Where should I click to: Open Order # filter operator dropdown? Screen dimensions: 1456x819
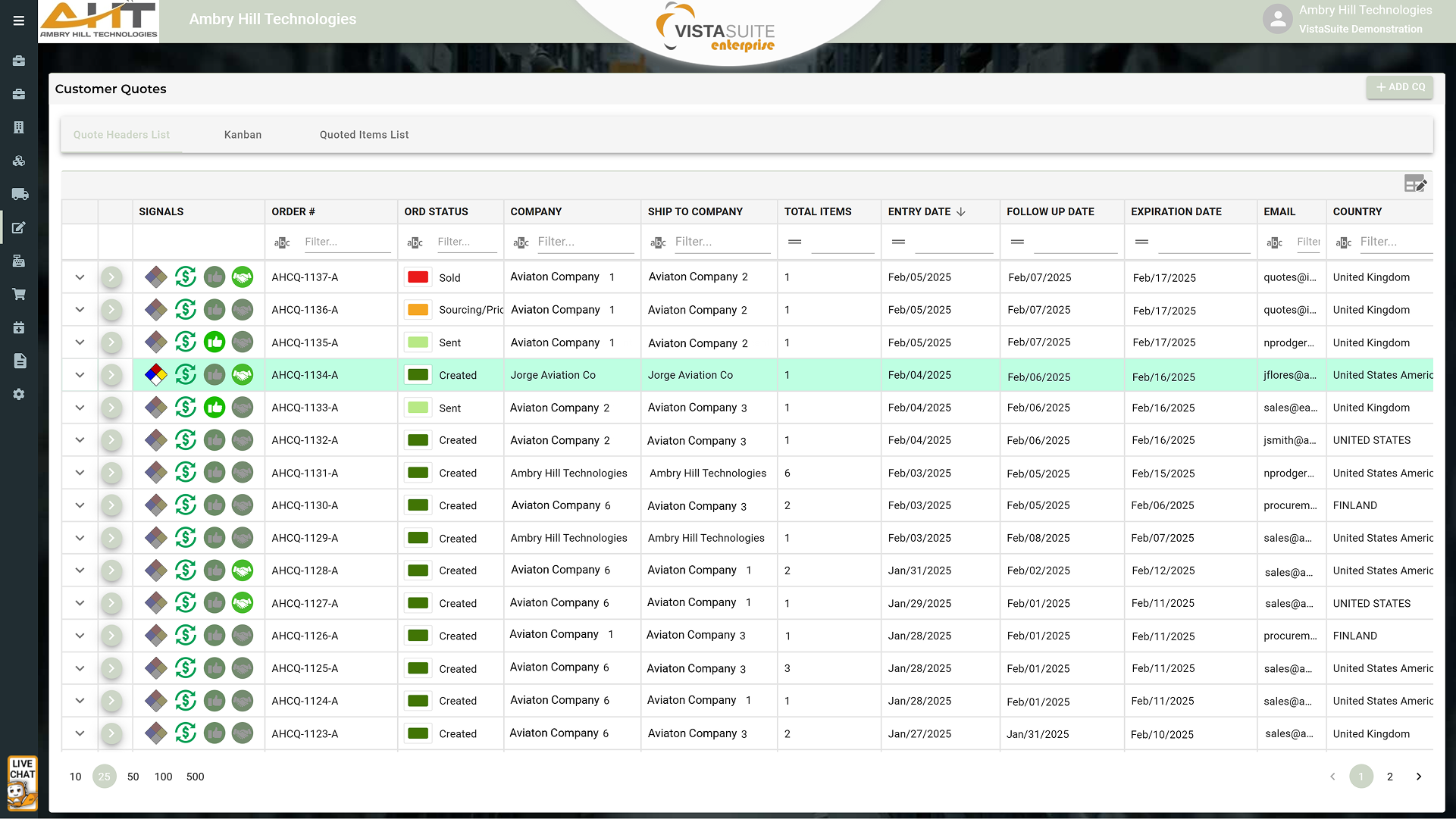click(x=282, y=242)
